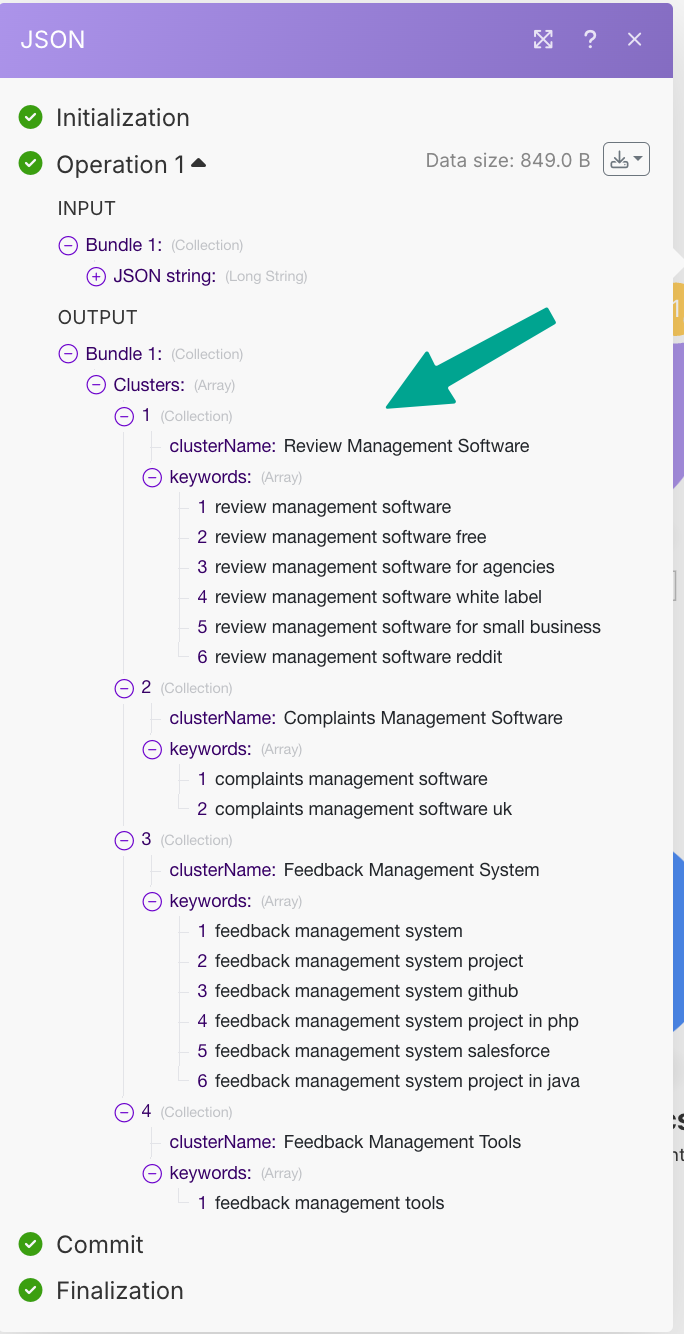
Task: Click the Initialization green check icon
Action: coord(31,117)
